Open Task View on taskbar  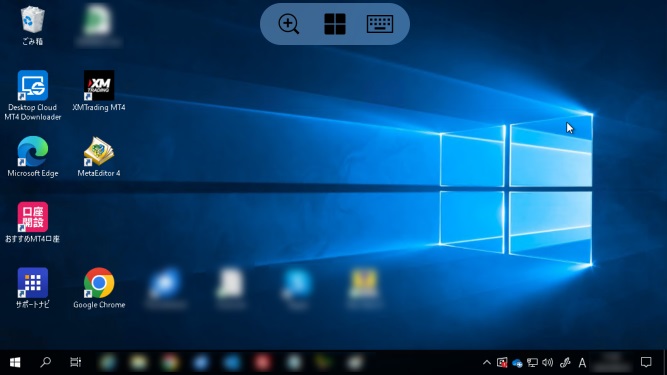[75, 362]
